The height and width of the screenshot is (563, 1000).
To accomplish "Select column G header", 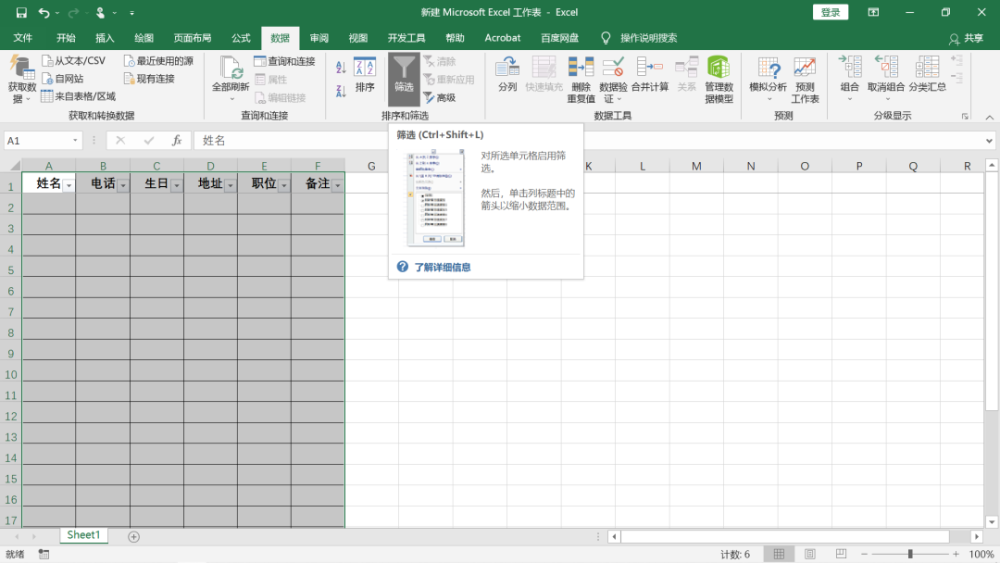I will tap(371, 166).
